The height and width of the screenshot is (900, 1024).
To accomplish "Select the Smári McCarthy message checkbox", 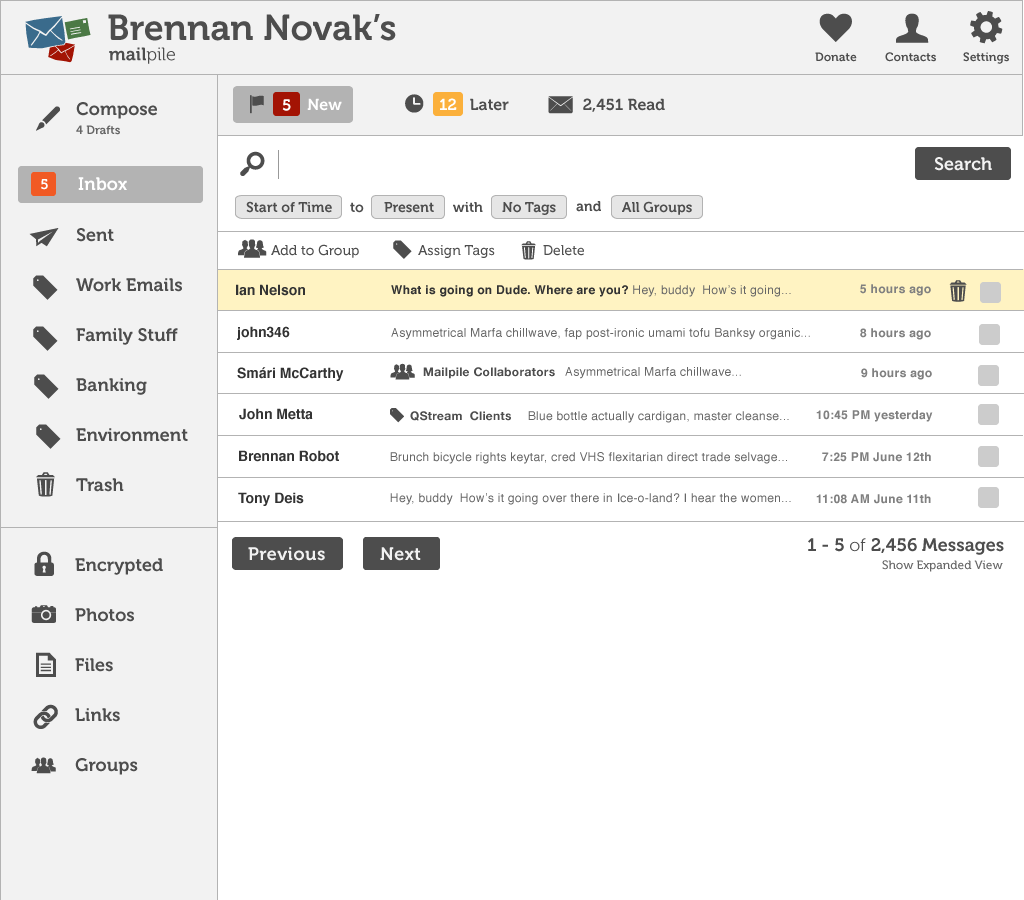I will pyautogui.click(x=988, y=375).
